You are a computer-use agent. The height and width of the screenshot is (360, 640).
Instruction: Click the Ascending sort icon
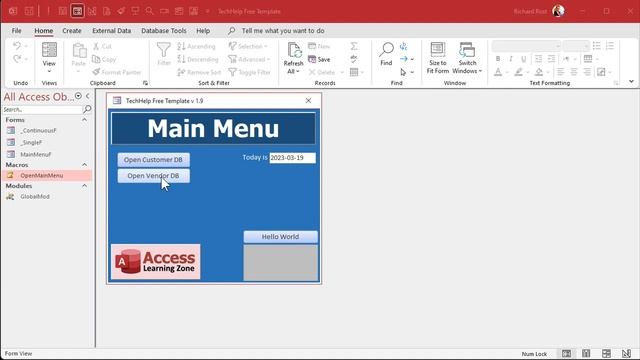[182, 46]
